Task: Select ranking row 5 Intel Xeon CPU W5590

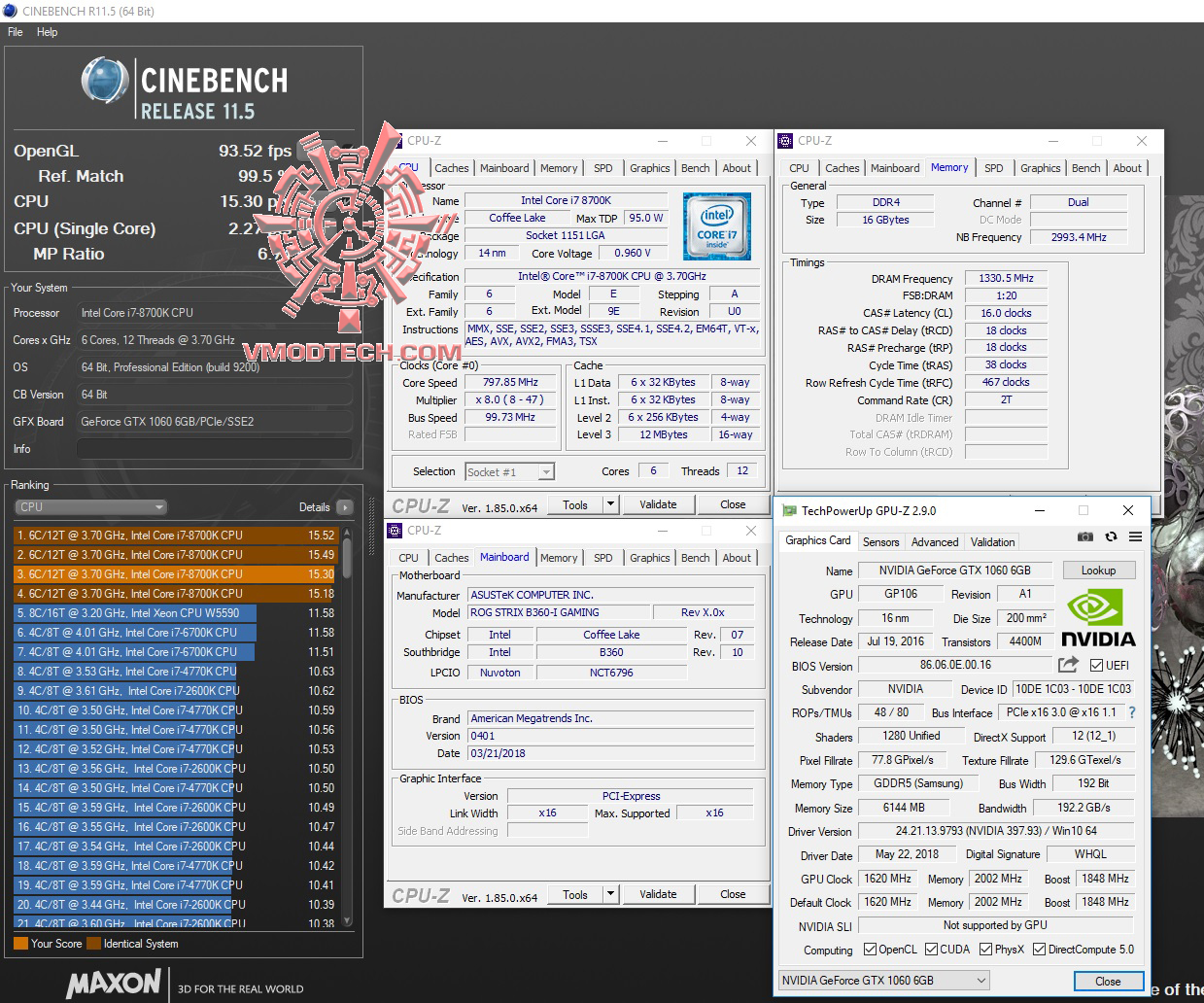Action: pyautogui.click(x=176, y=613)
